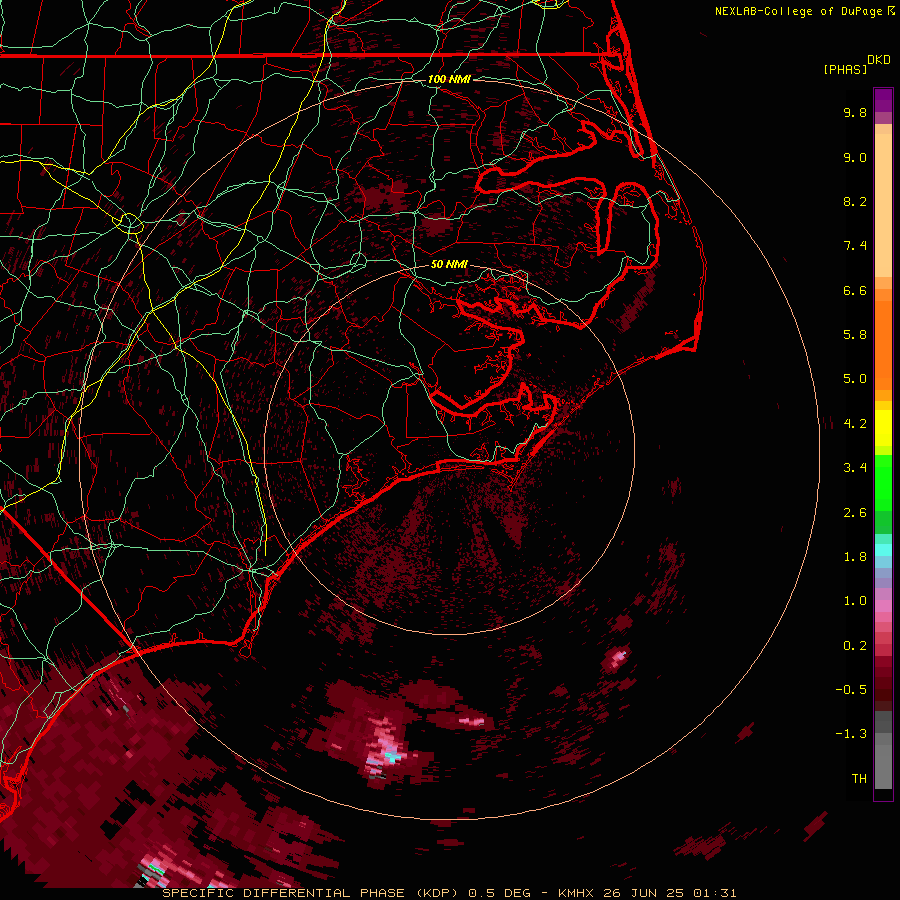Click the TH threshold label on scale

859,779
